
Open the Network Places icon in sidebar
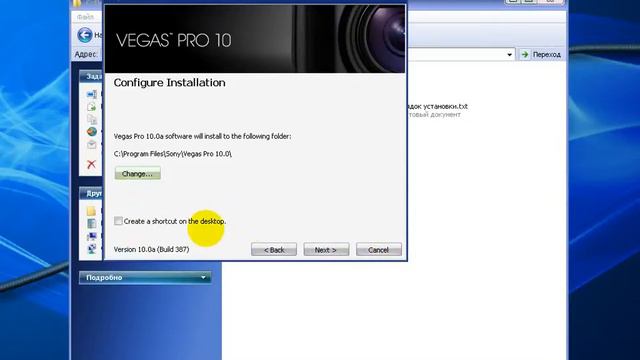(x=92, y=248)
